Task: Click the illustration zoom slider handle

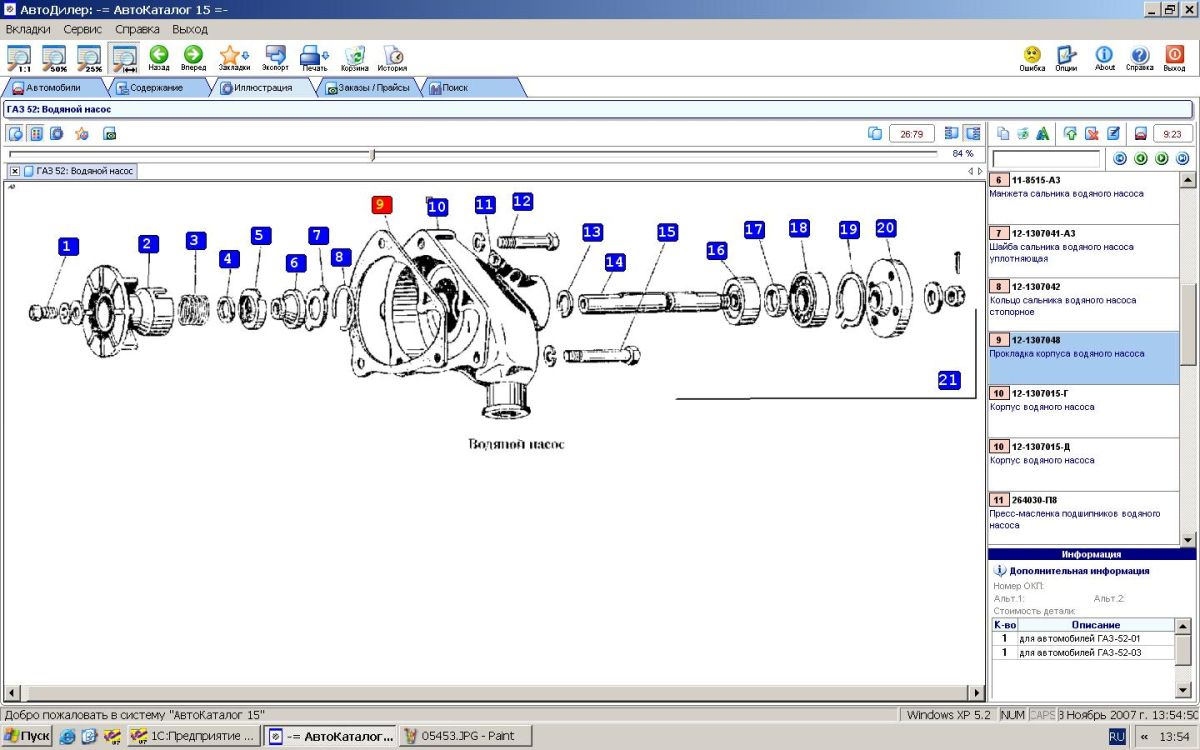Action: 372,154
